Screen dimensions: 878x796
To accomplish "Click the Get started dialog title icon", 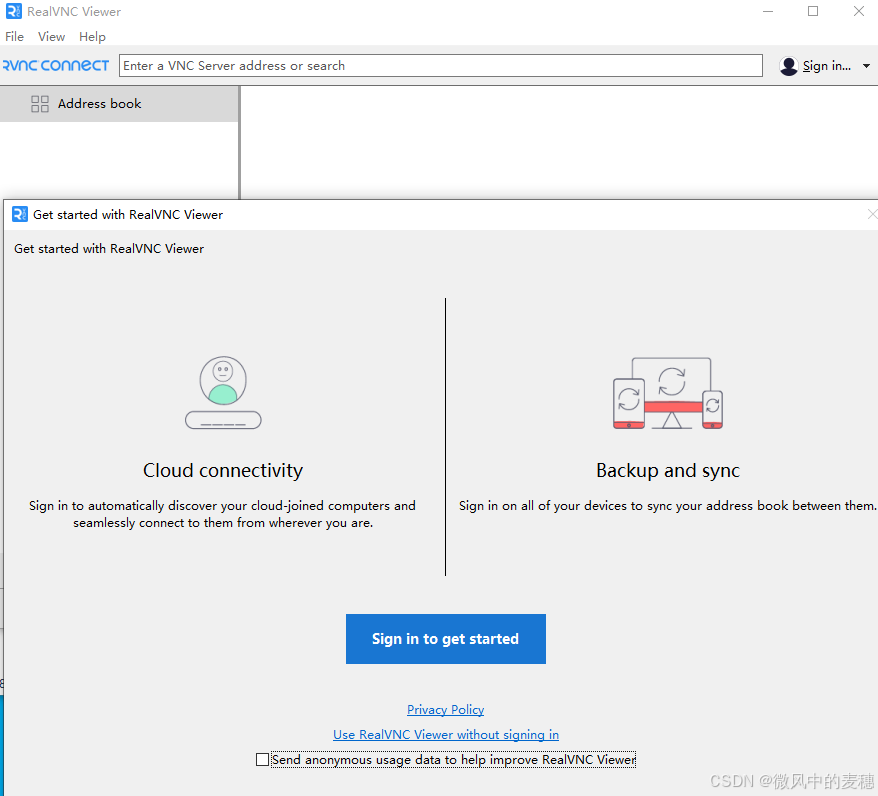I will pos(20,214).
